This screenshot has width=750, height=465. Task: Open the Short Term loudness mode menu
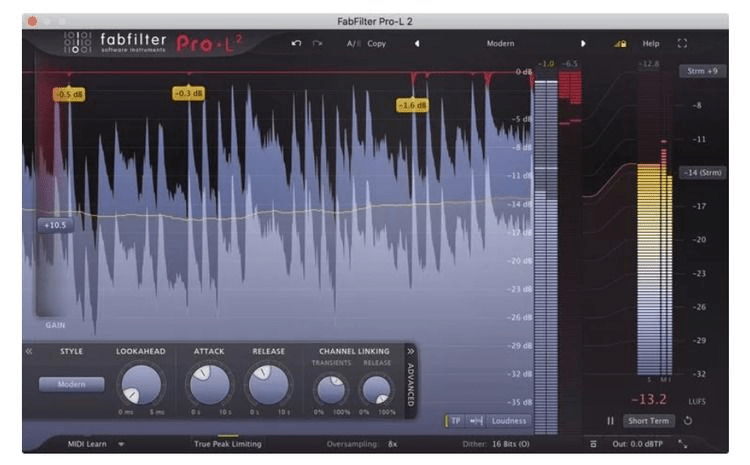[x=649, y=421]
